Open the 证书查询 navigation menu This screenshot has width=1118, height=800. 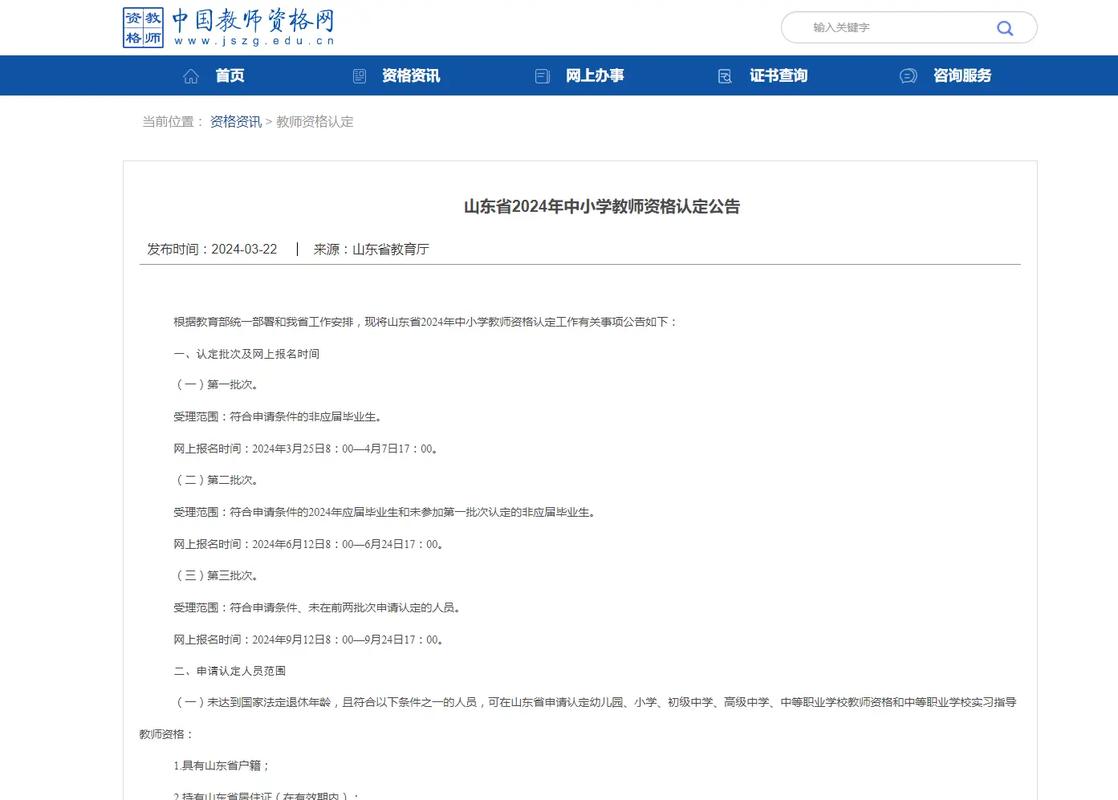click(x=779, y=76)
